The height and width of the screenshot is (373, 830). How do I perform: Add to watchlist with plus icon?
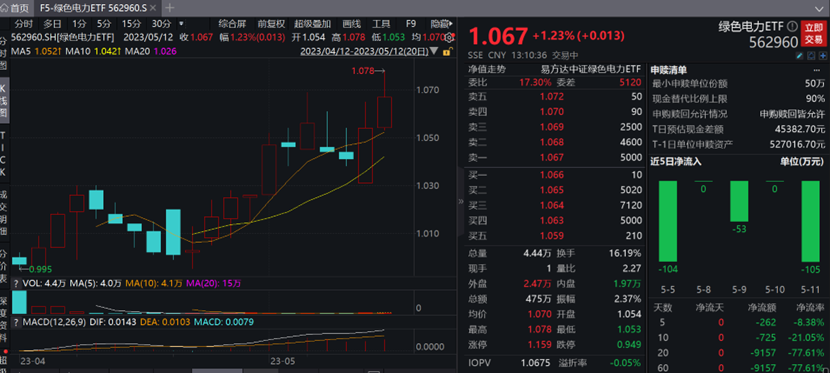(823, 56)
